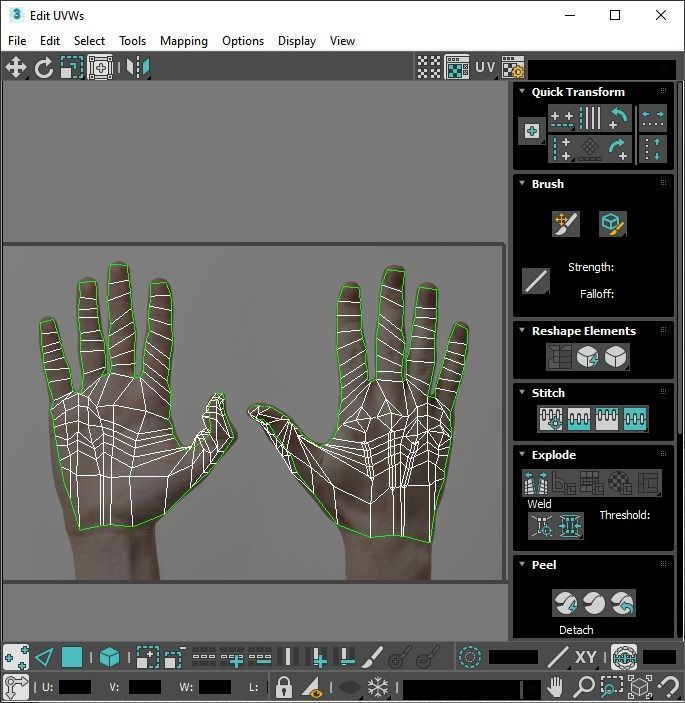Click Rotate 90 clockwise icon
Image resolution: width=685 pixels, height=703 pixels.
coord(619,149)
